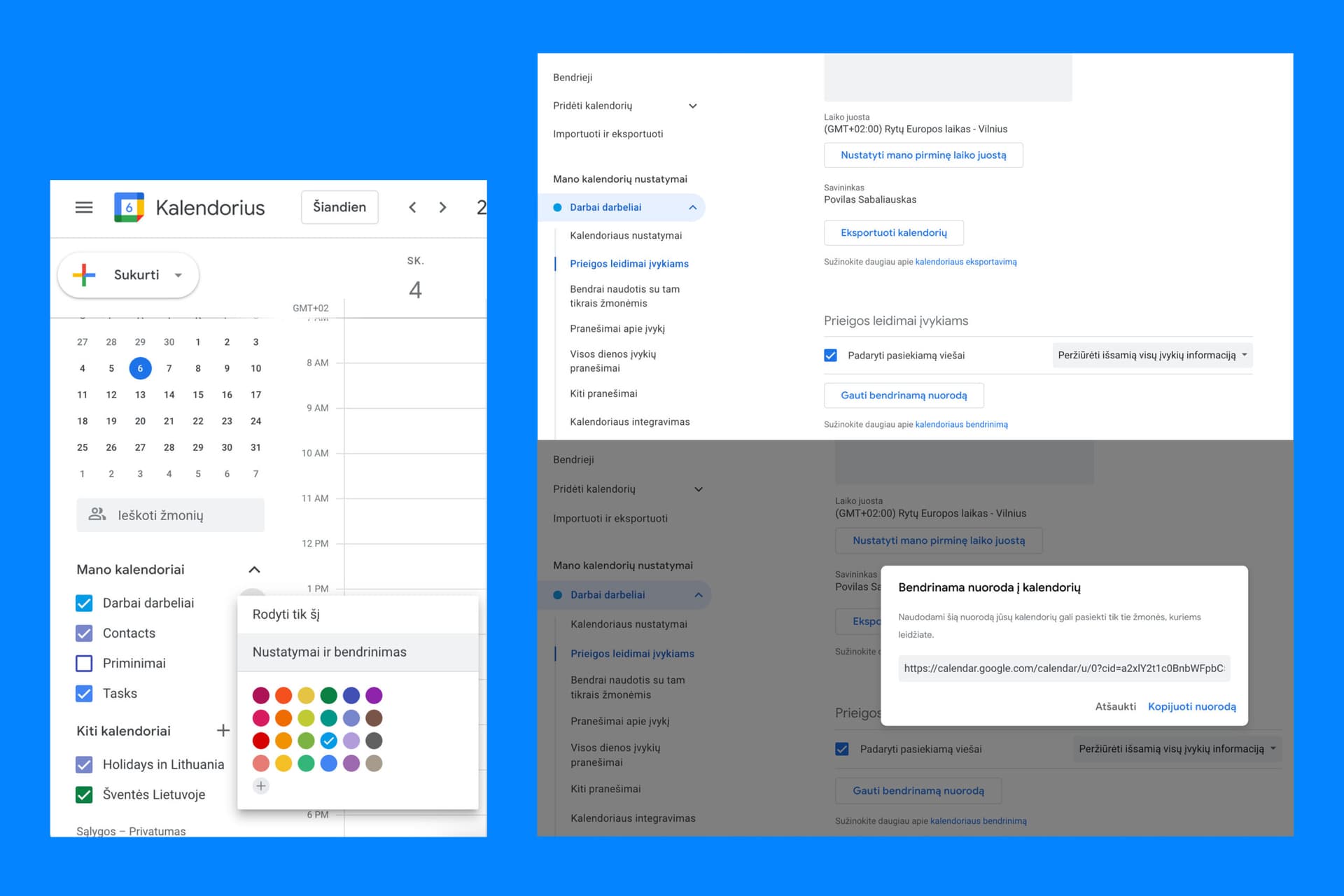This screenshot has width=1344, height=896.
Task: Go to next period with right arrow
Action: [x=442, y=207]
